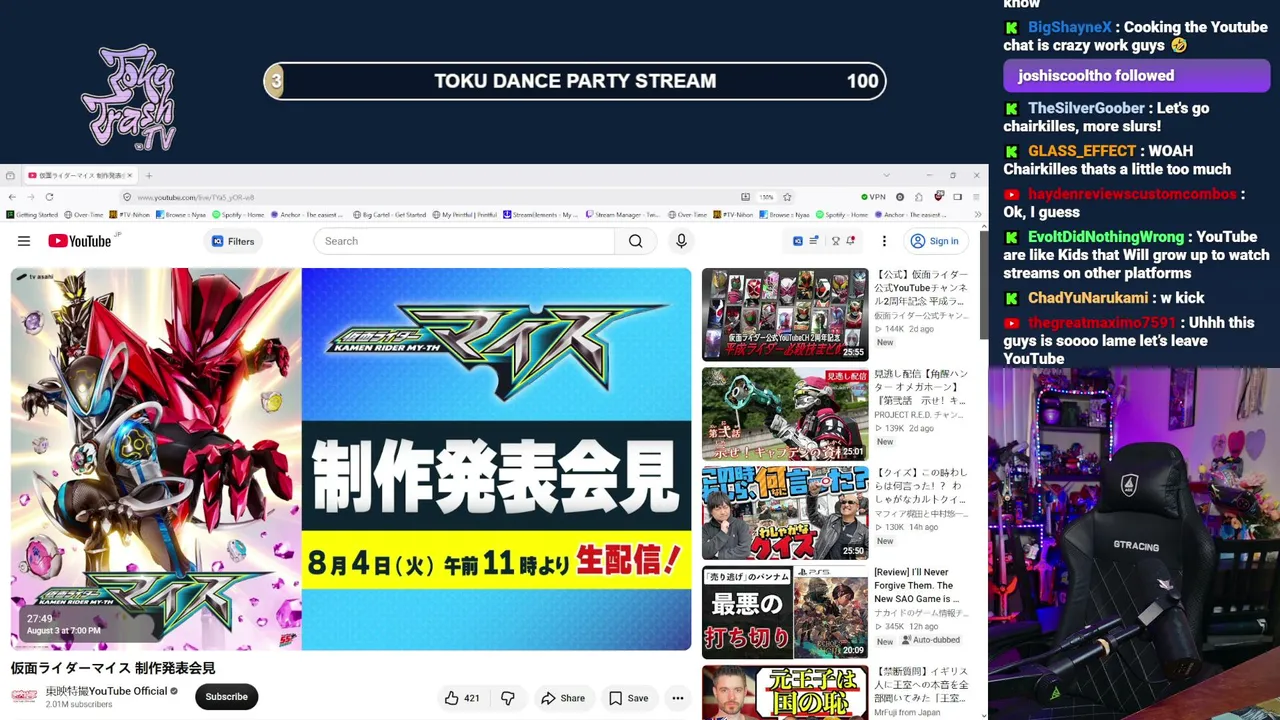Open the title 見逃し配信【角醒ハンター オメガホーン】
This screenshot has width=1280, height=720.
921,386
